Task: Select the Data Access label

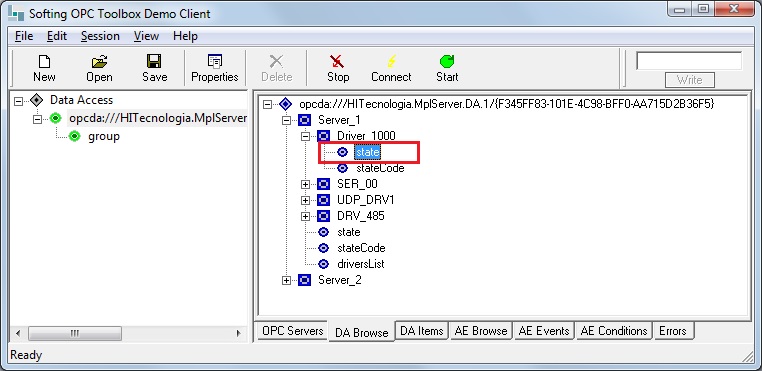Action: 81,100
